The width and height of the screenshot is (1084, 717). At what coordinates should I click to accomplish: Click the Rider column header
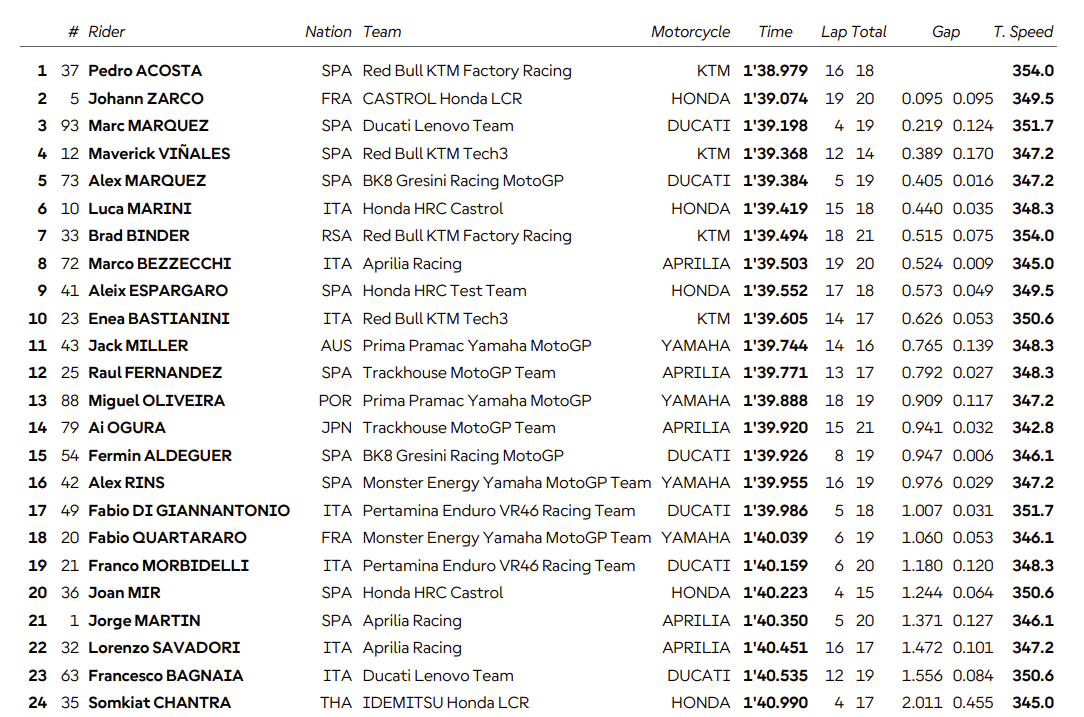click(x=106, y=32)
